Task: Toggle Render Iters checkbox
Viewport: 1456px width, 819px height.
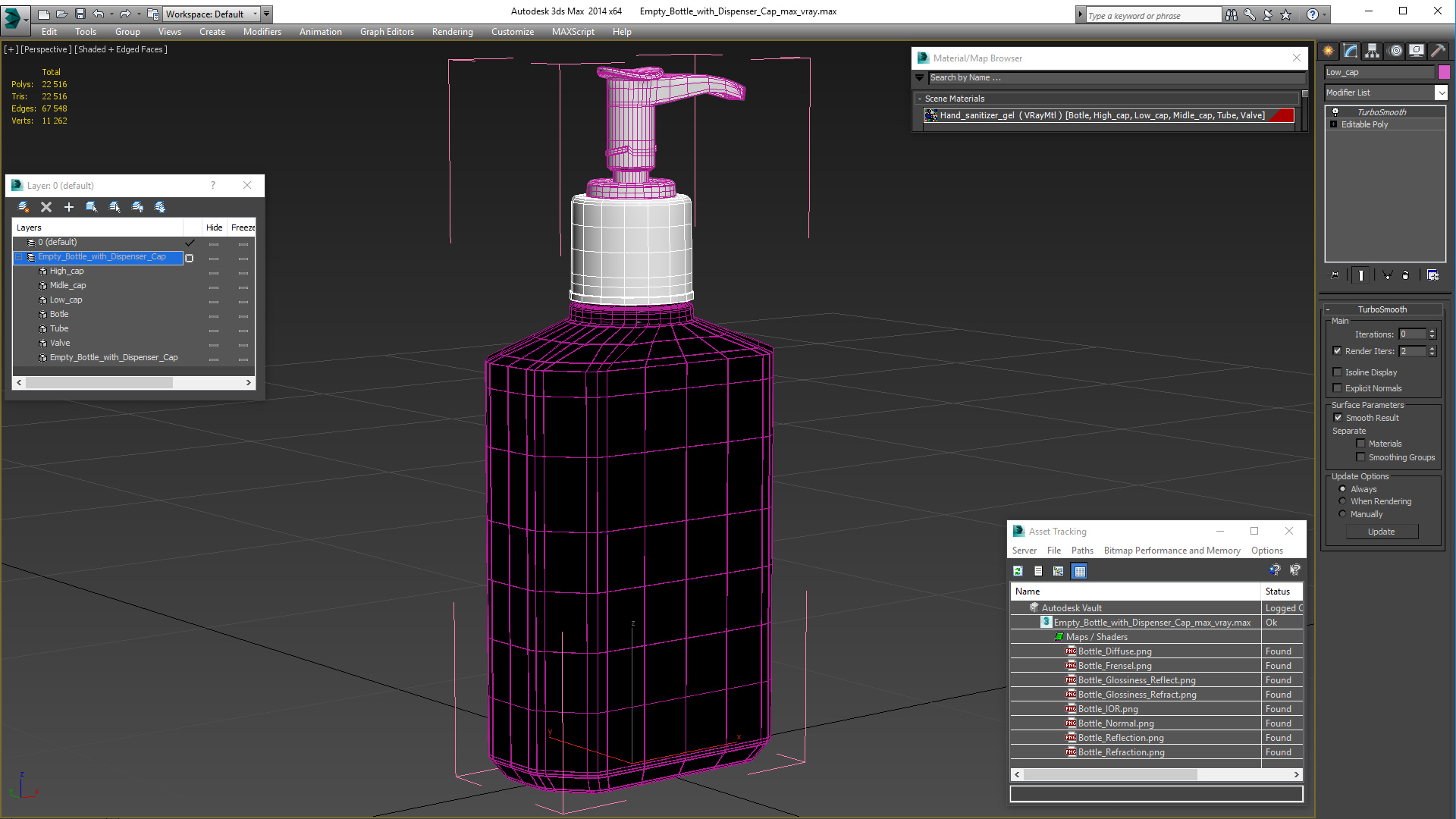Action: coord(1338,350)
